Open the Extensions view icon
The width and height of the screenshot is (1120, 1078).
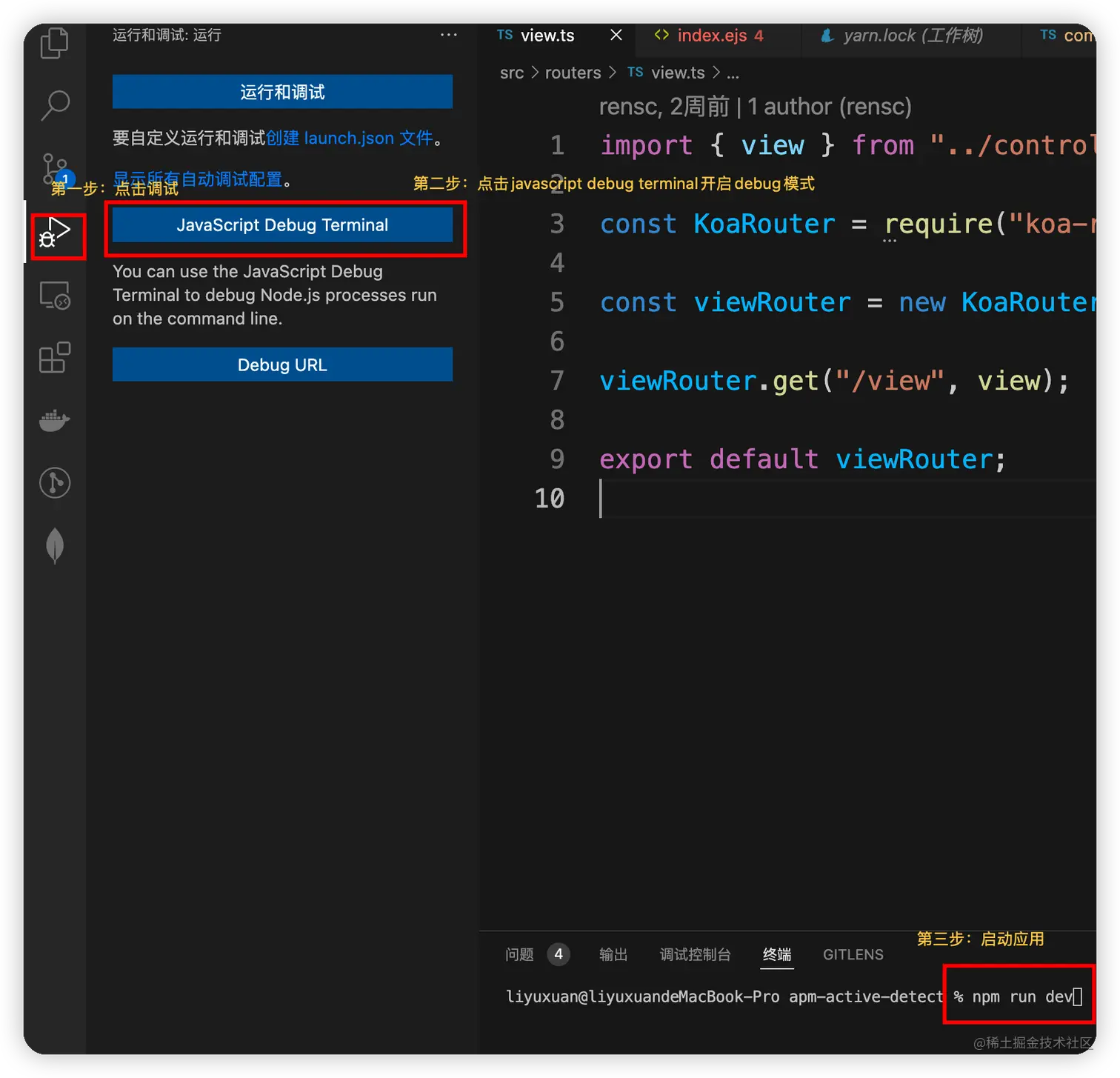(55, 358)
